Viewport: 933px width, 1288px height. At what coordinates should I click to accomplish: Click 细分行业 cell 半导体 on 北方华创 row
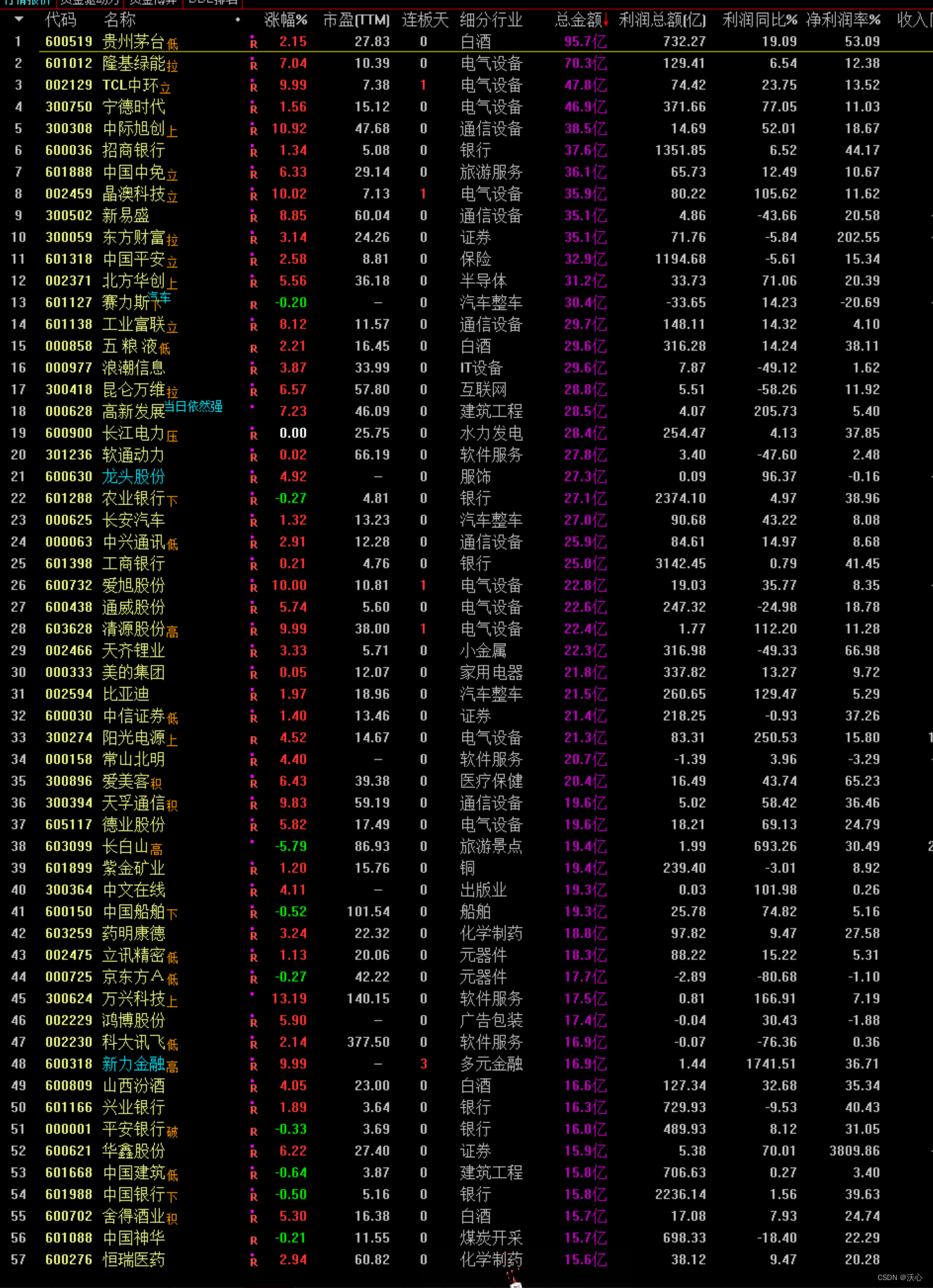coord(483,281)
